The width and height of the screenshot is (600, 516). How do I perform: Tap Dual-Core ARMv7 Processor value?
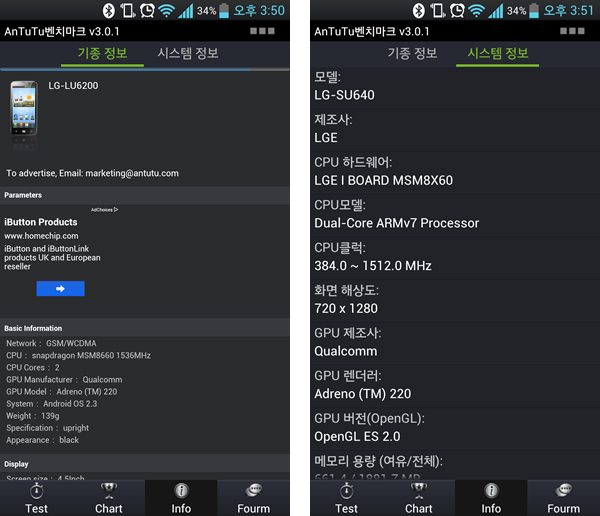[x=396, y=223]
